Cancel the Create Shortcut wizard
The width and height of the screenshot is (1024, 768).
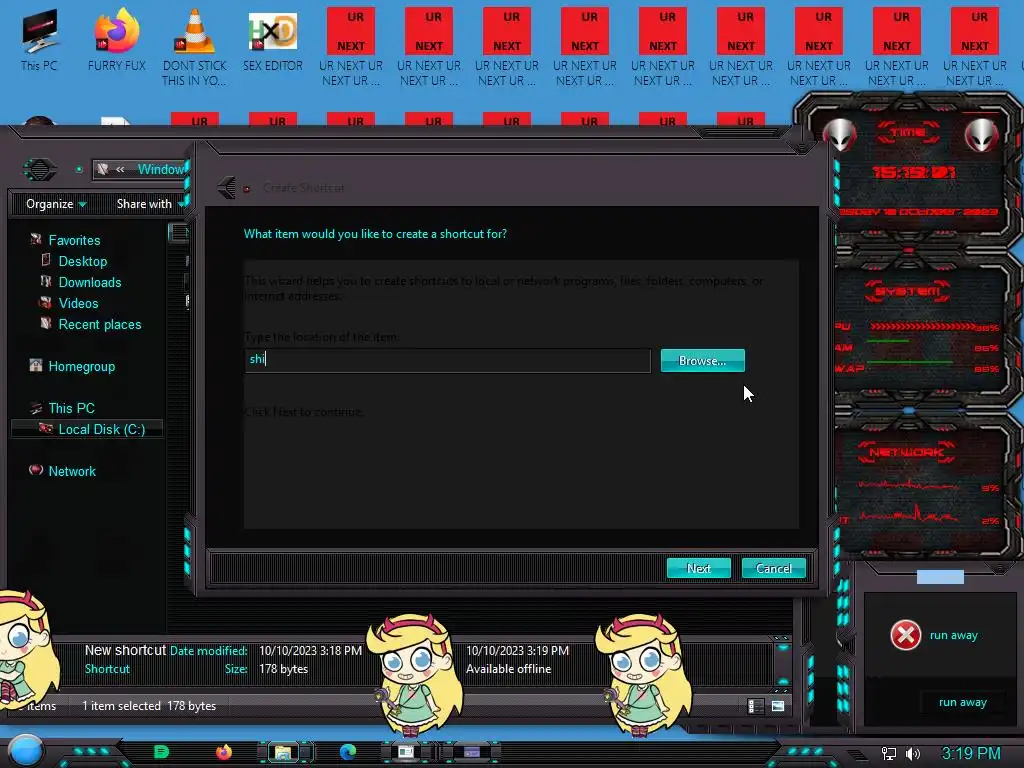[x=773, y=568]
